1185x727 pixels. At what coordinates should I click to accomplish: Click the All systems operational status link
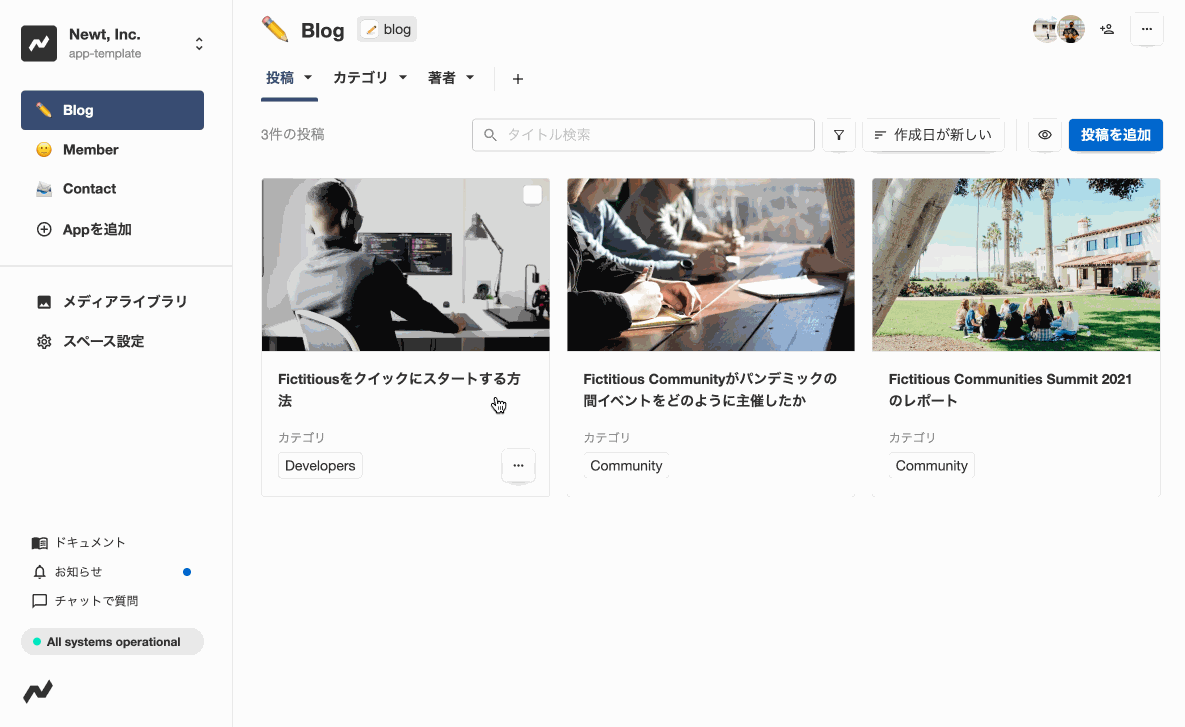[112, 641]
